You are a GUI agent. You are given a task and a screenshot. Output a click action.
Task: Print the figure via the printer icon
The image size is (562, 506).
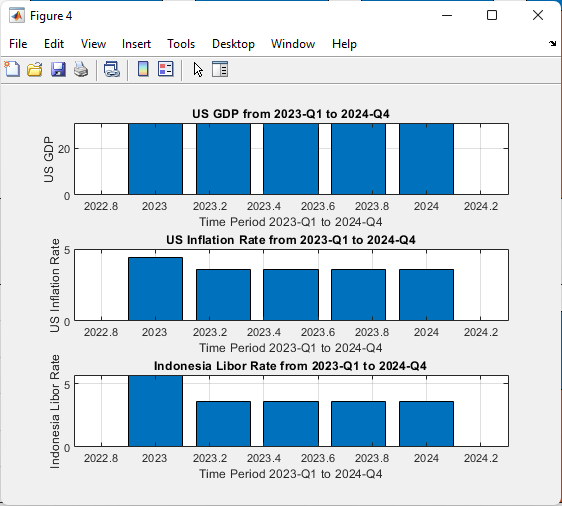point(81,69)
